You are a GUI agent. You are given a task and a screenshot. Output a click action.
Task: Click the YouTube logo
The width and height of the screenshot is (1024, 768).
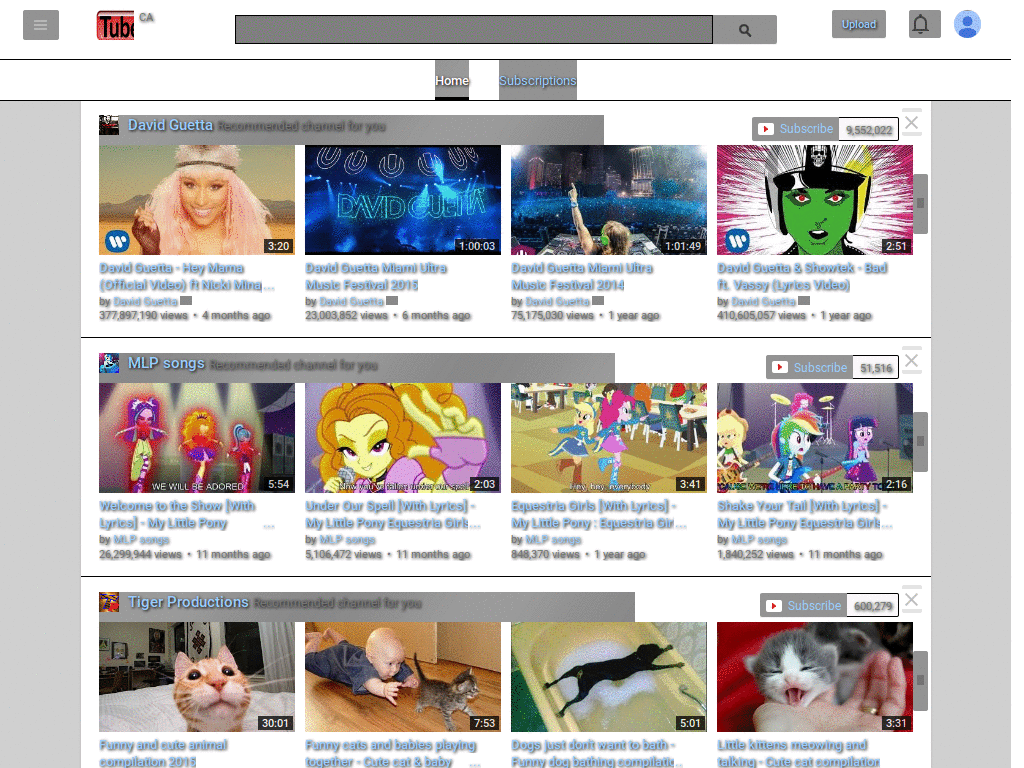pyautogui.click(x=116, y=26)
